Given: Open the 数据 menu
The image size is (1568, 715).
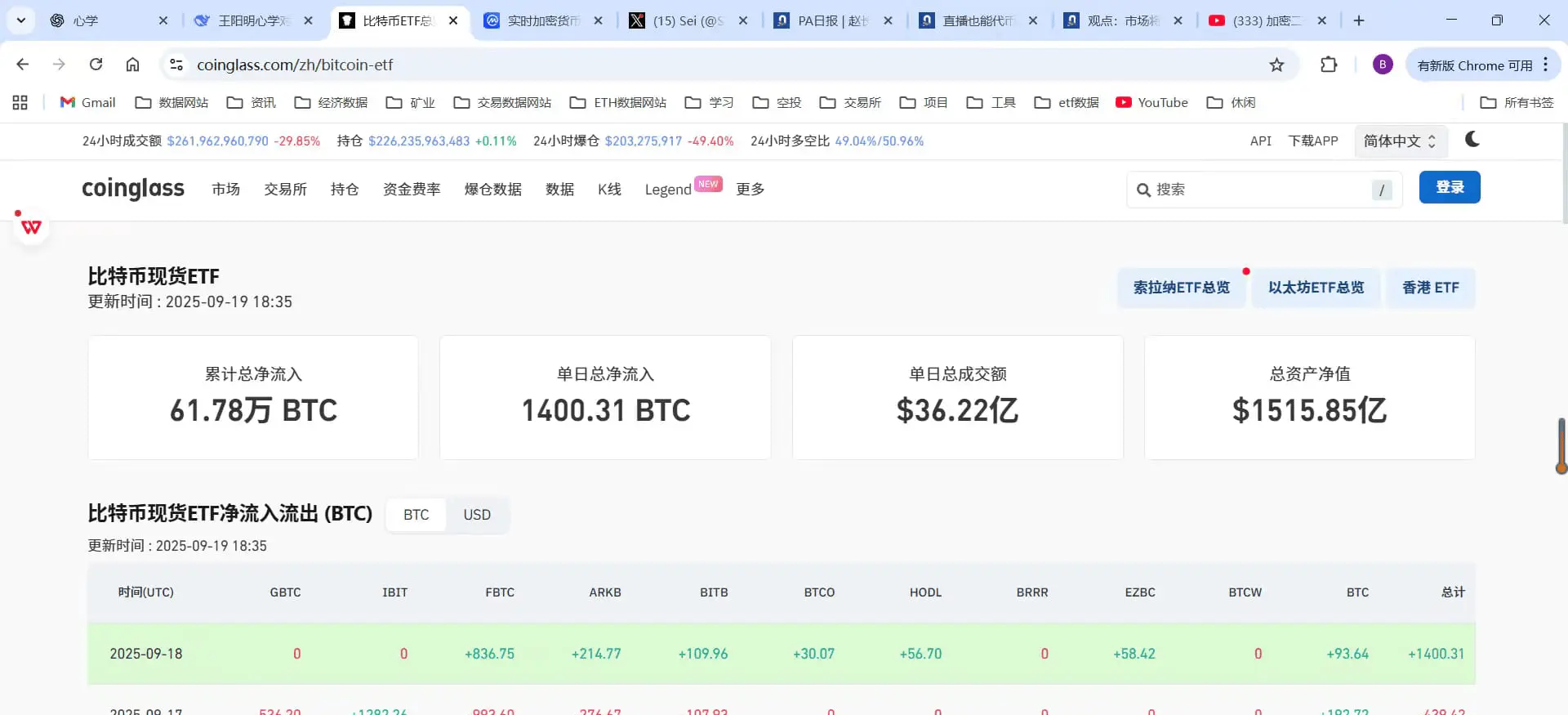Looking at the screenshot, I should [560, 189].
